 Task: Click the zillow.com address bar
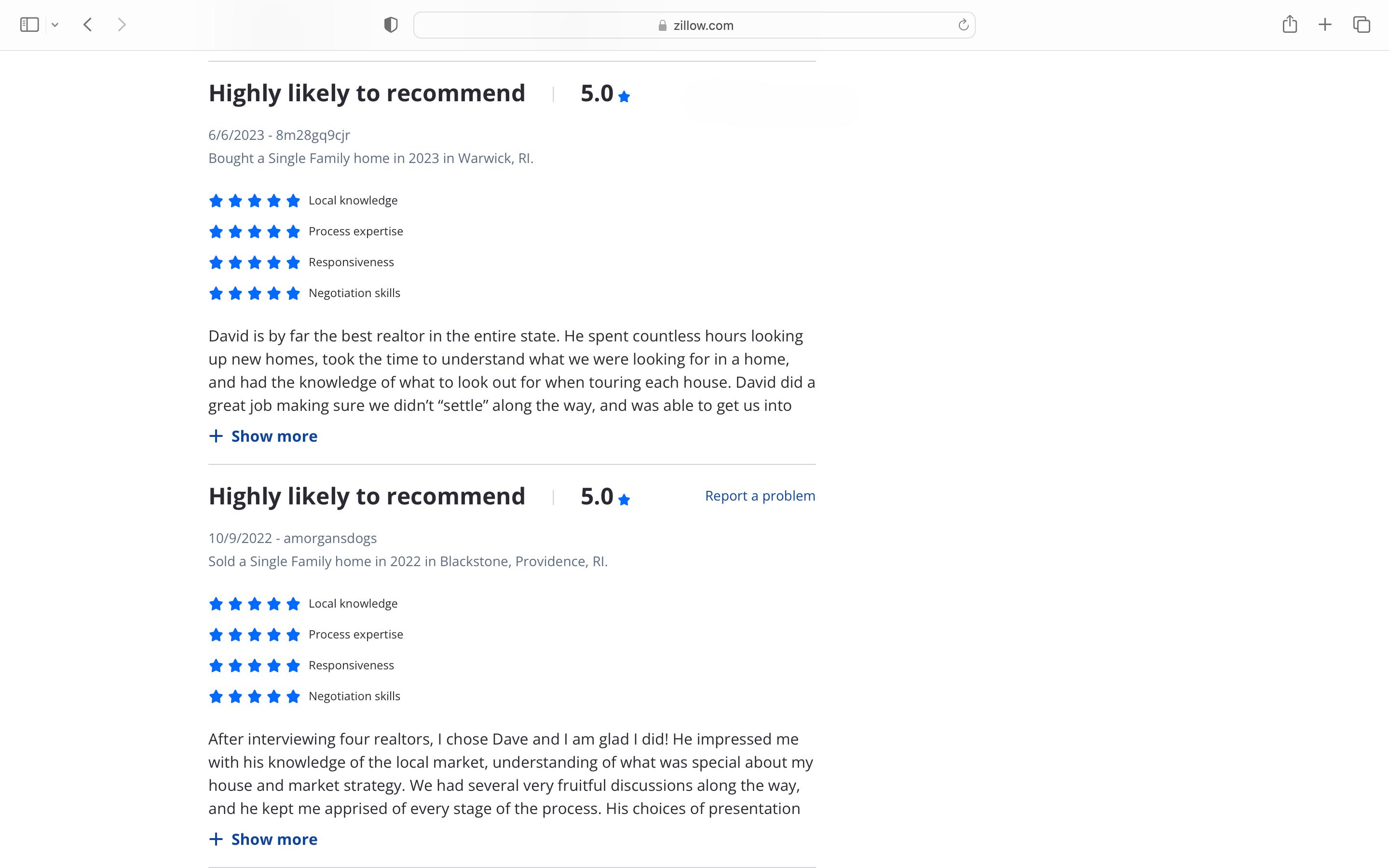point(694,25)
